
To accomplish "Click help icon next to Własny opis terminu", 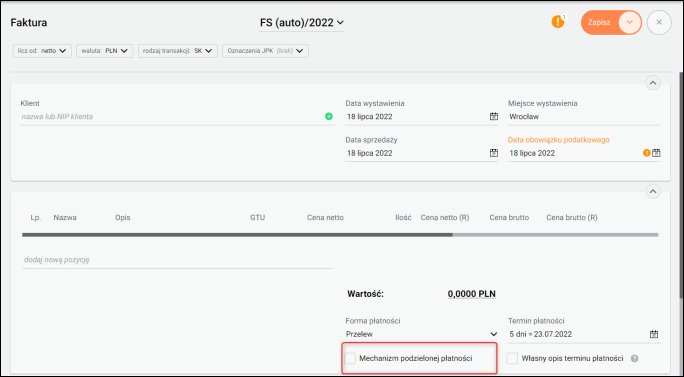I will [635, 359].
